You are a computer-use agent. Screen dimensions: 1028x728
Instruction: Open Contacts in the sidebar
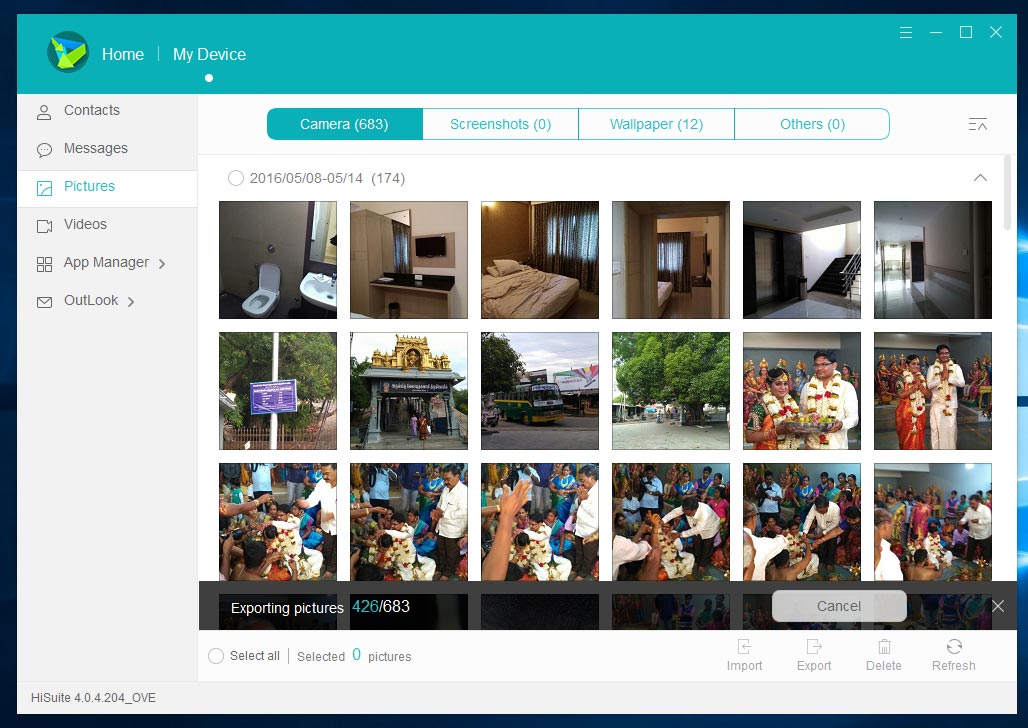click(91, 111)
